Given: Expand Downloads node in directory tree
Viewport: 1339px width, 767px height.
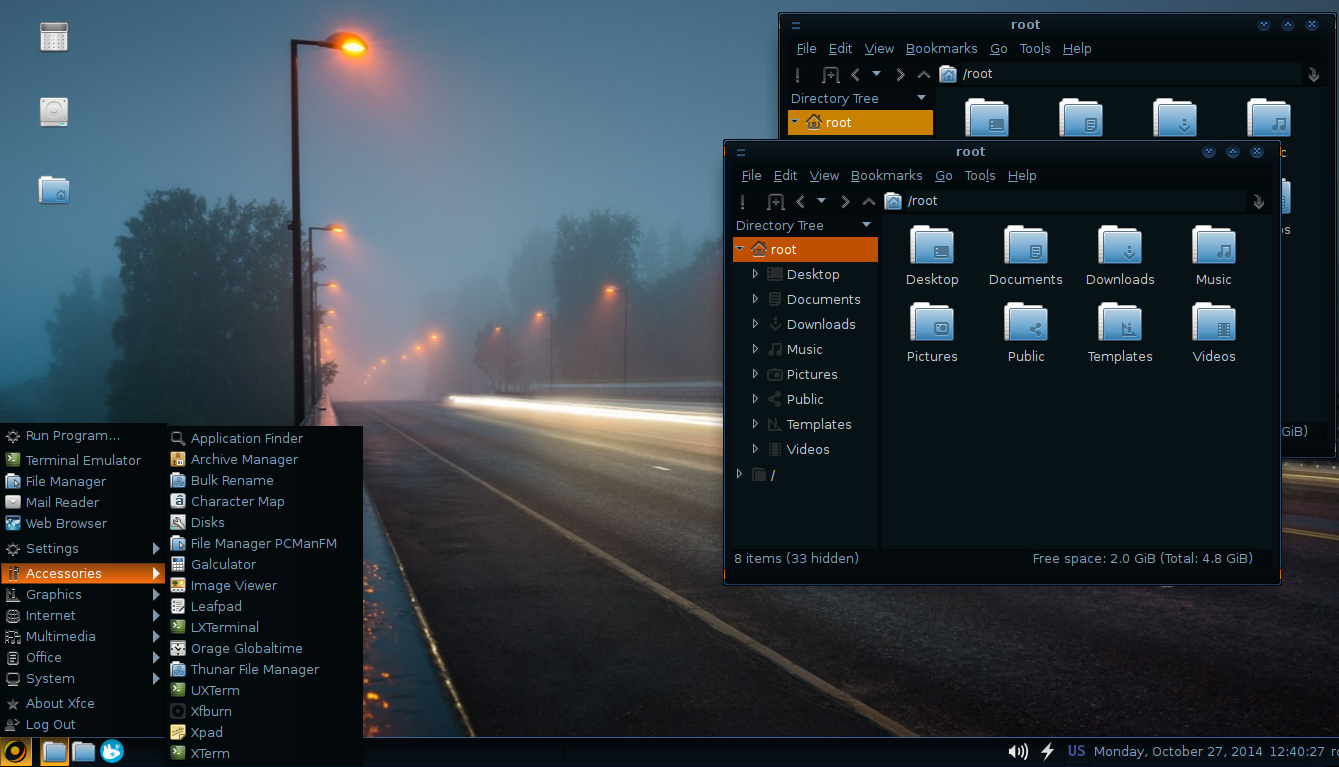Looking at the screenshot, I should point(756,324).
